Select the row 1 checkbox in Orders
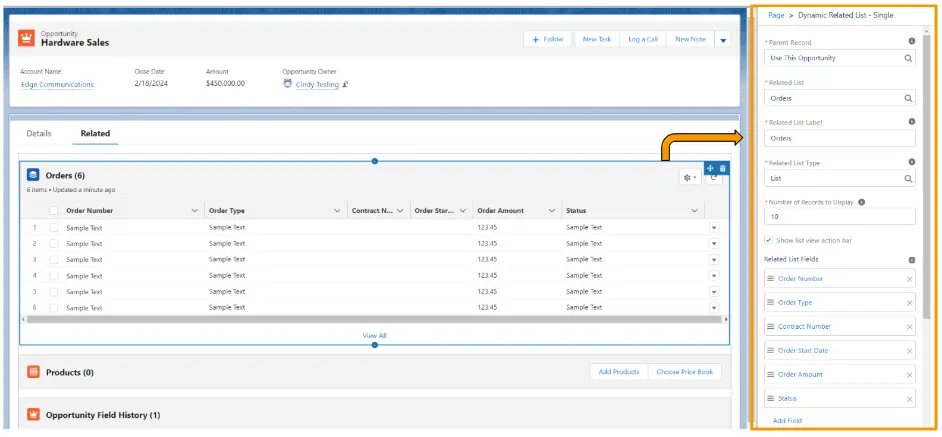942x437 pixels. click(x=53, y=228)
